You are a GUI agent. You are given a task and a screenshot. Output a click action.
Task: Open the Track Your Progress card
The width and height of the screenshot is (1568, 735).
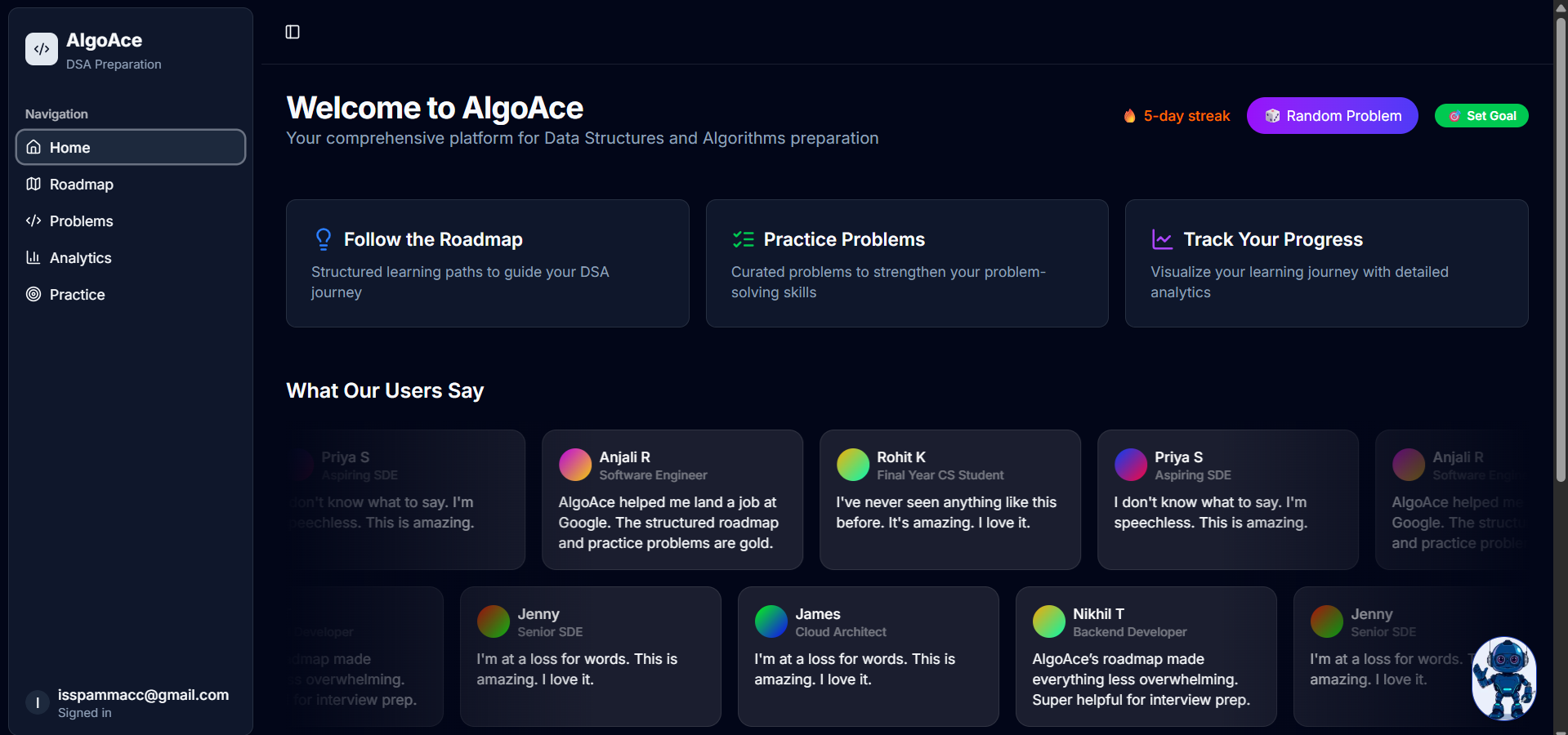pos(1327,263)
